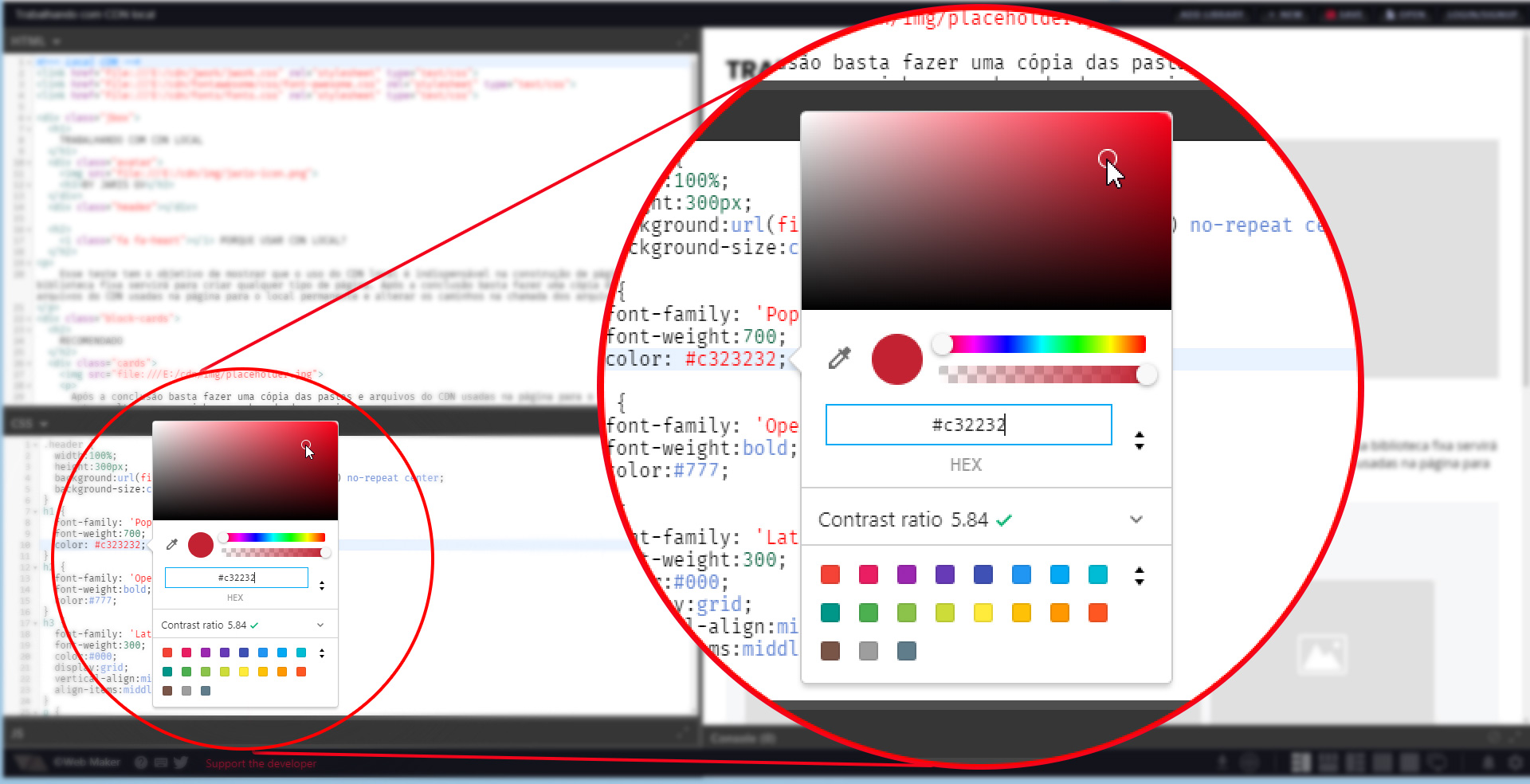Select the deep purple swatch in the magnified palette

point(945,574)
